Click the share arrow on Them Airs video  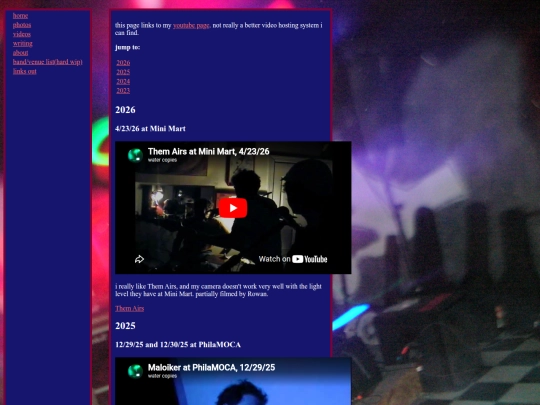coord(139,259)
